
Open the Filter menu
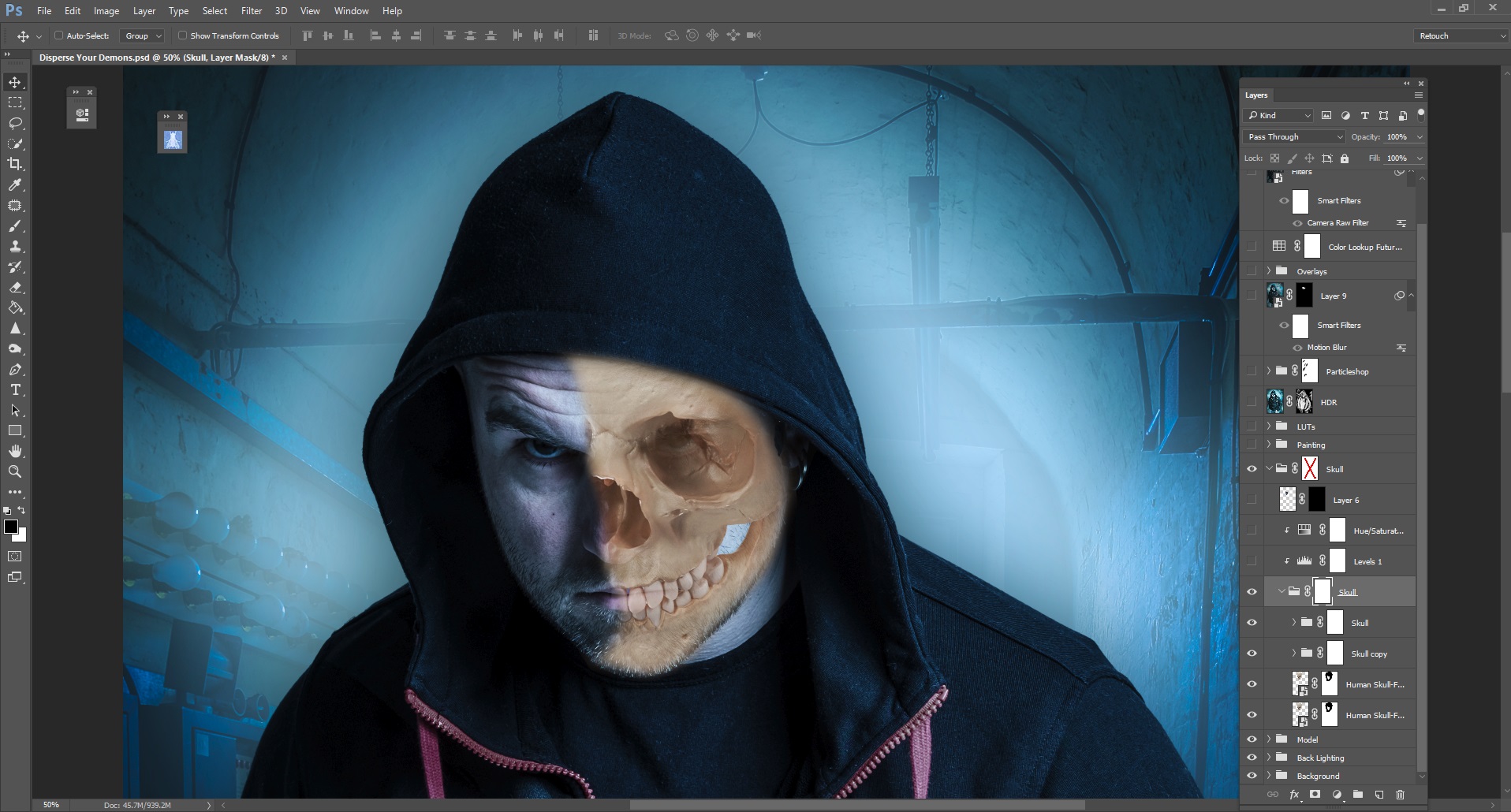(251, 10)
